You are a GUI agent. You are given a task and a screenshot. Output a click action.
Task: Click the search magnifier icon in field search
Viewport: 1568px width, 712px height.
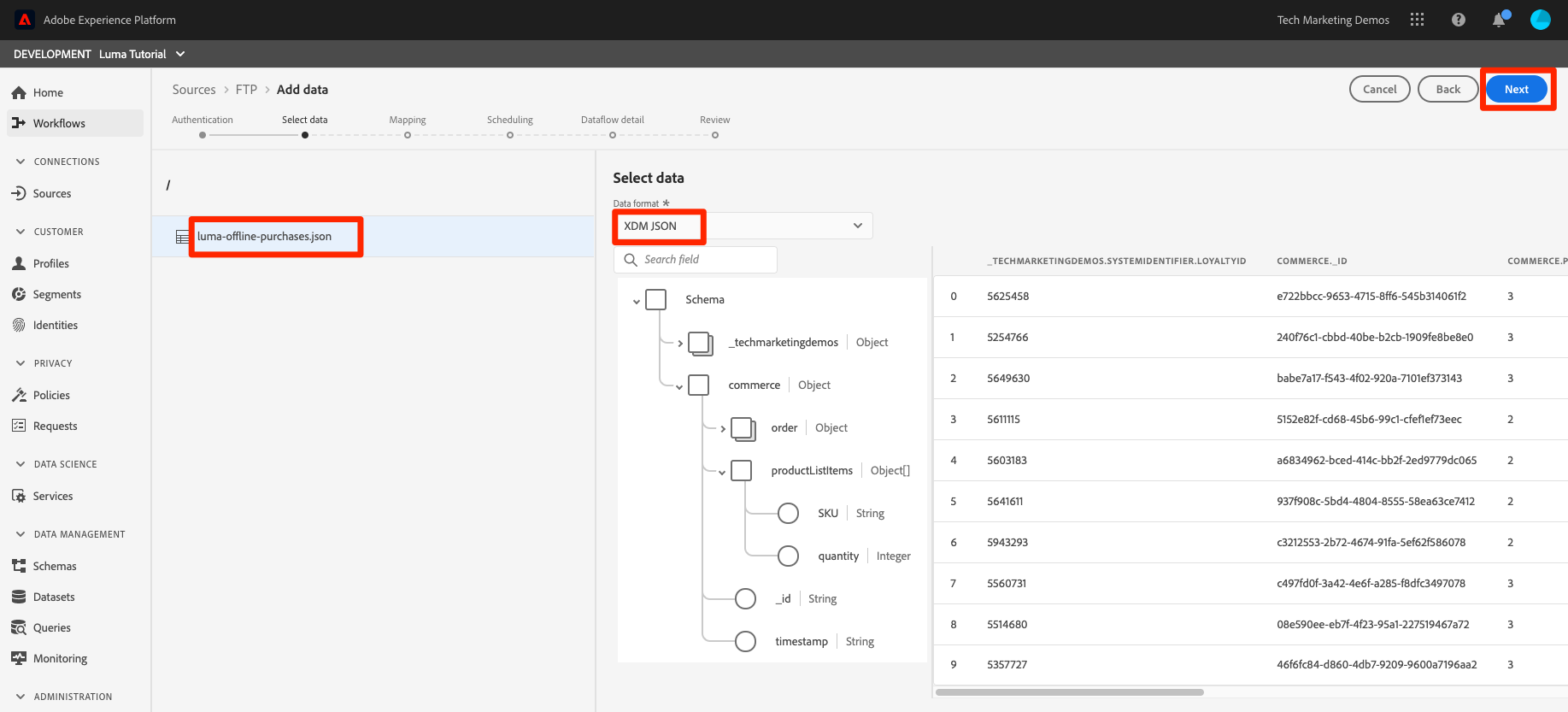(631, 260)
